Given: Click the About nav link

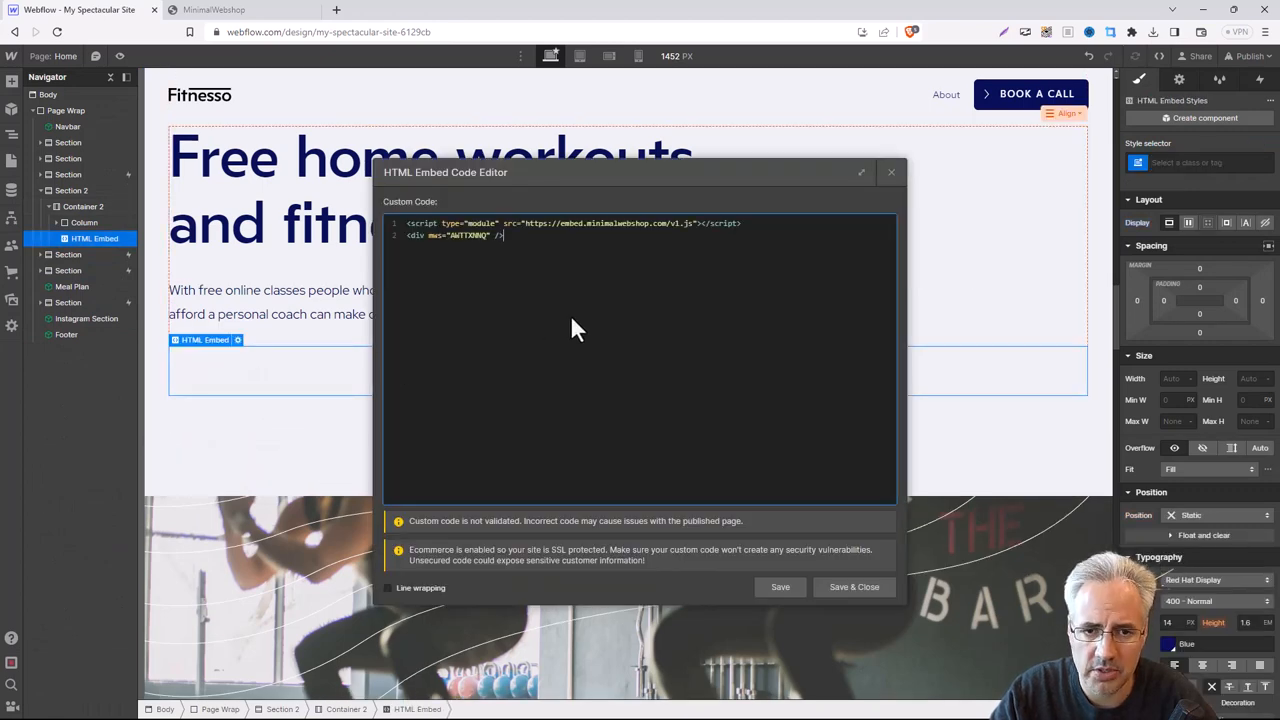Looking at the screenshot, I should [x=946, y=95].
